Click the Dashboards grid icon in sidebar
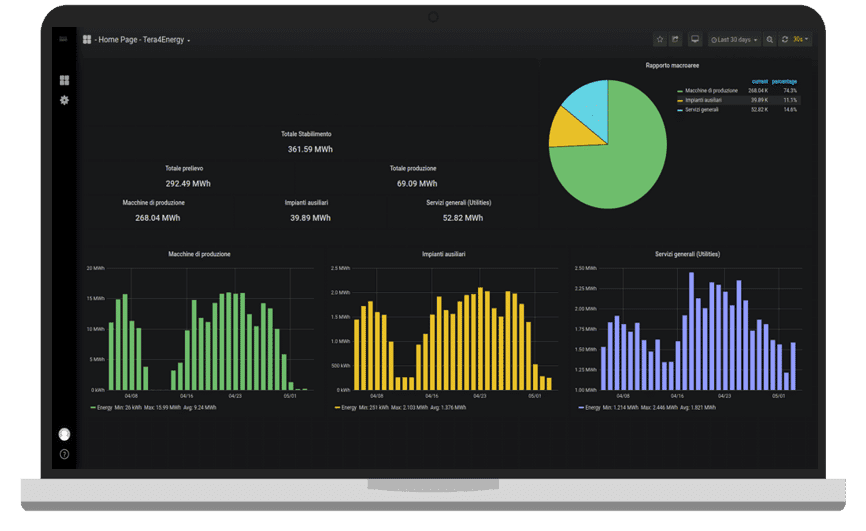The image size is (866, 531). pyautogui.click(x=64, y=80)
